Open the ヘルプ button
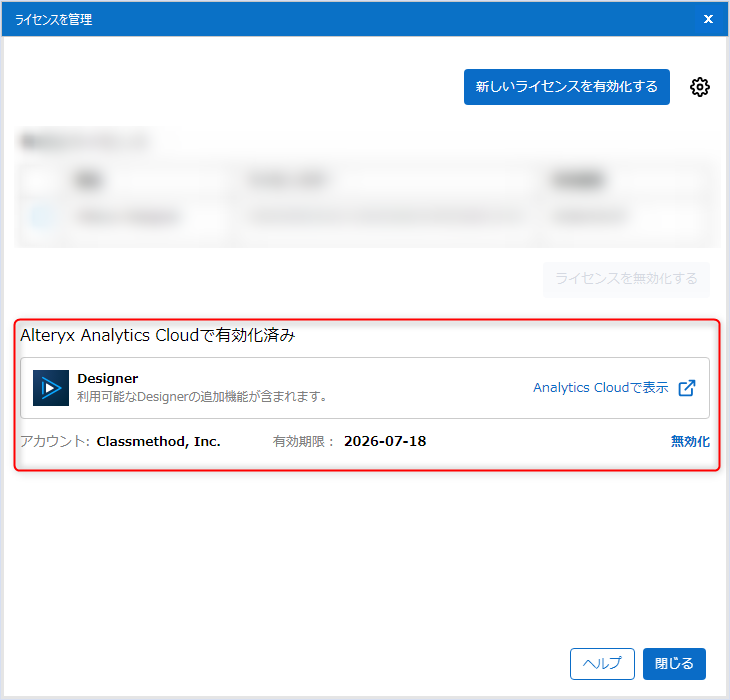Image resolution: width=730 pixels, height=700 pixels. pyautogui.click(x=602, y=664)
